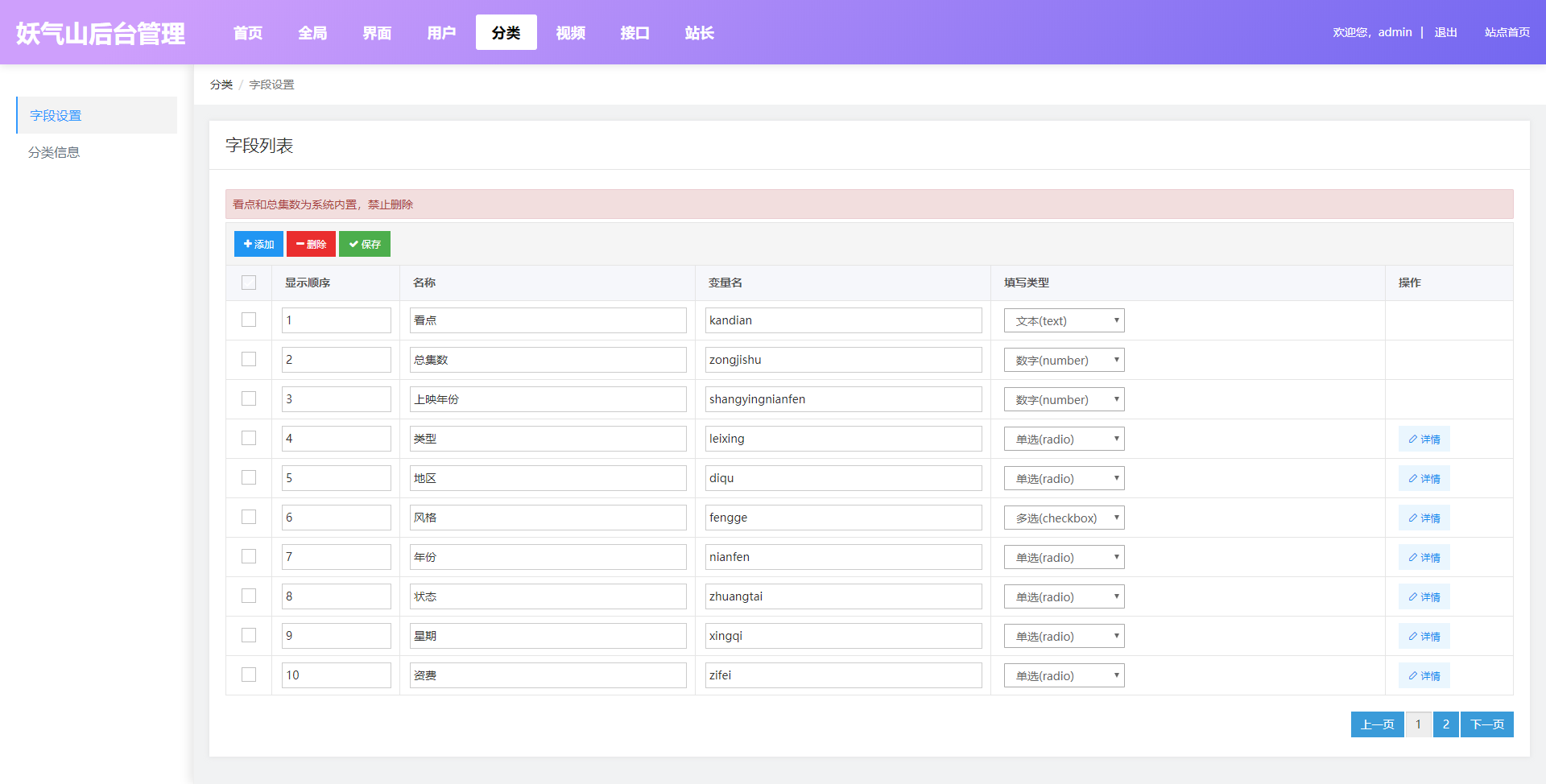Open 详情 for the 地区 row
This screenshot has height=784, width=1546.
click(x=1424, y=478)
